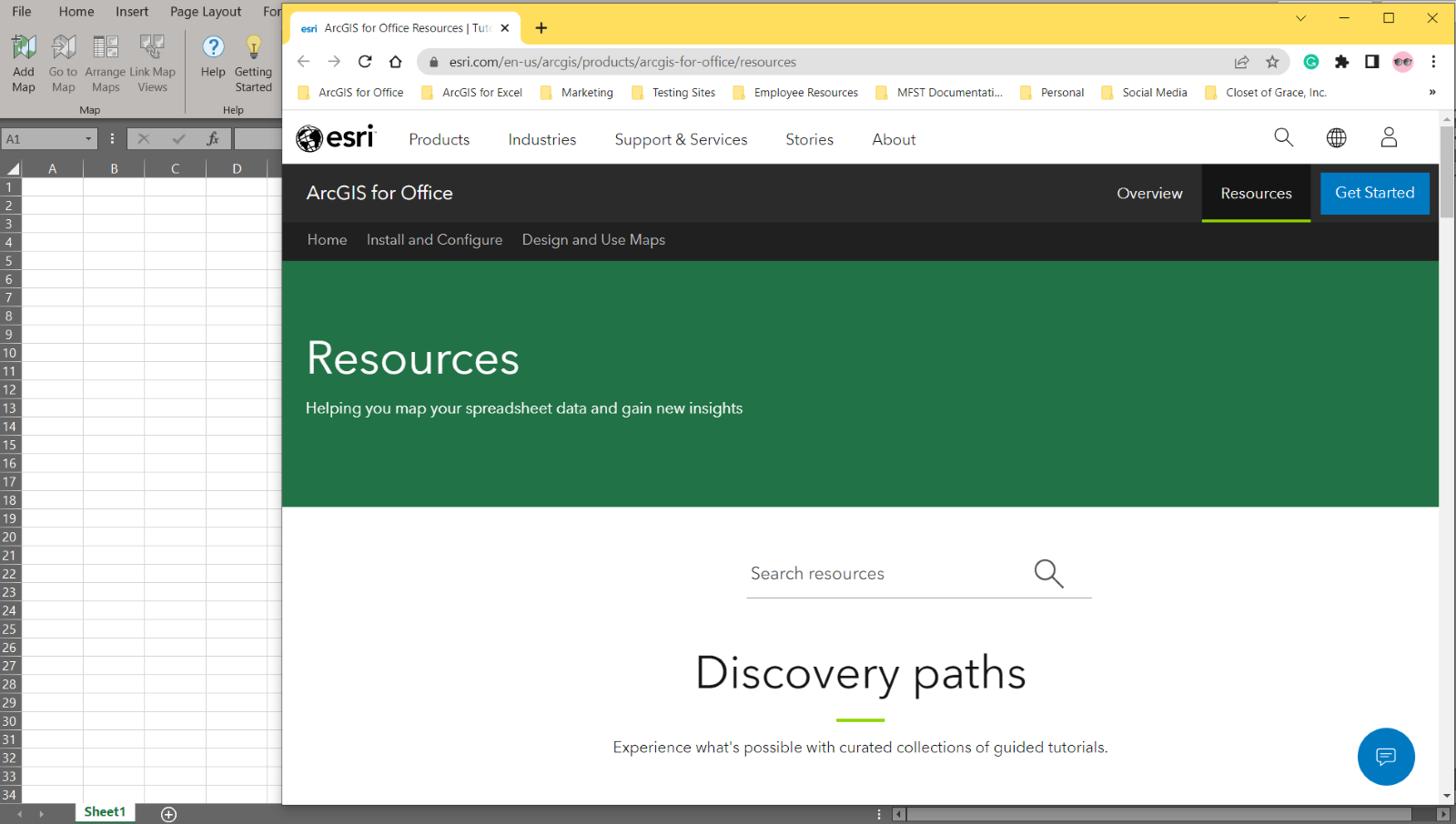Open the ArcGIS for Office bookmark folder

tap(351, 93)
